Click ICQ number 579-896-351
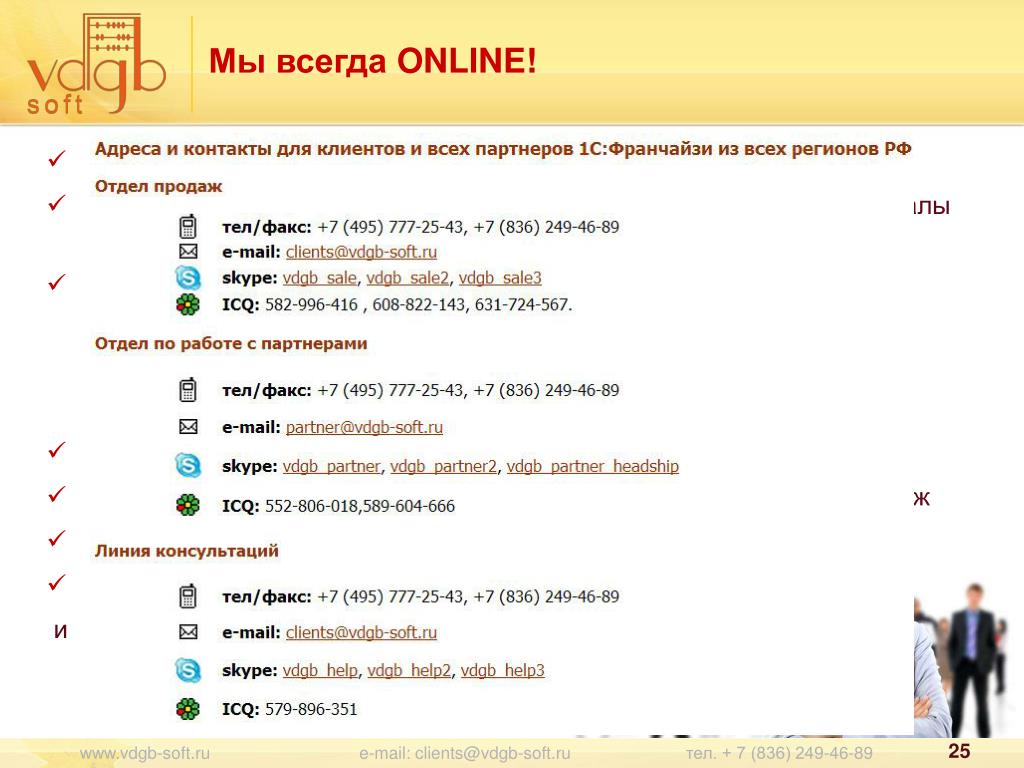 (x=311, y=709)
